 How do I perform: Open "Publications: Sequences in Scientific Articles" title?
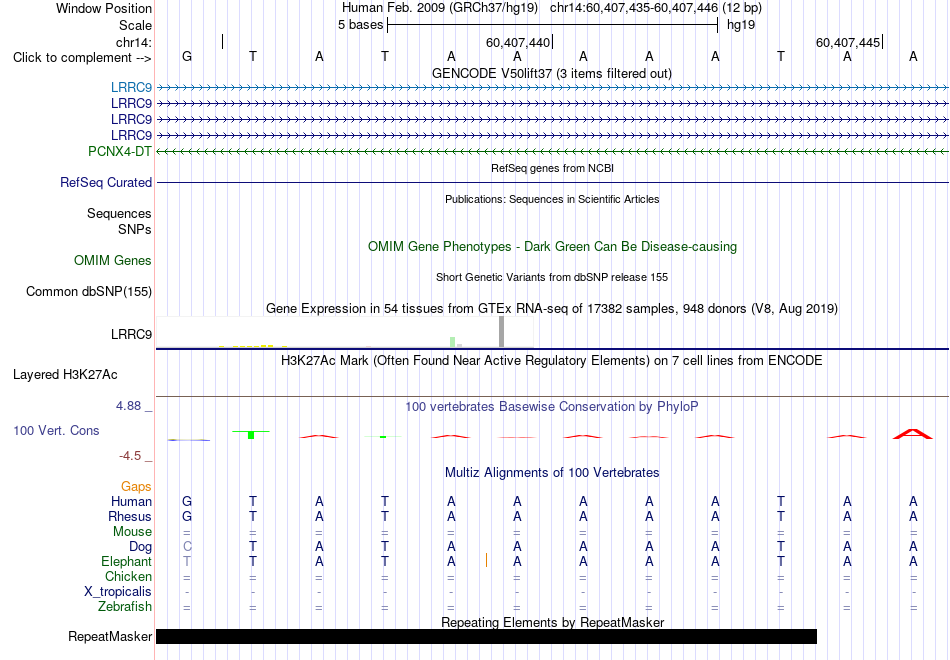tap(552, 199)
